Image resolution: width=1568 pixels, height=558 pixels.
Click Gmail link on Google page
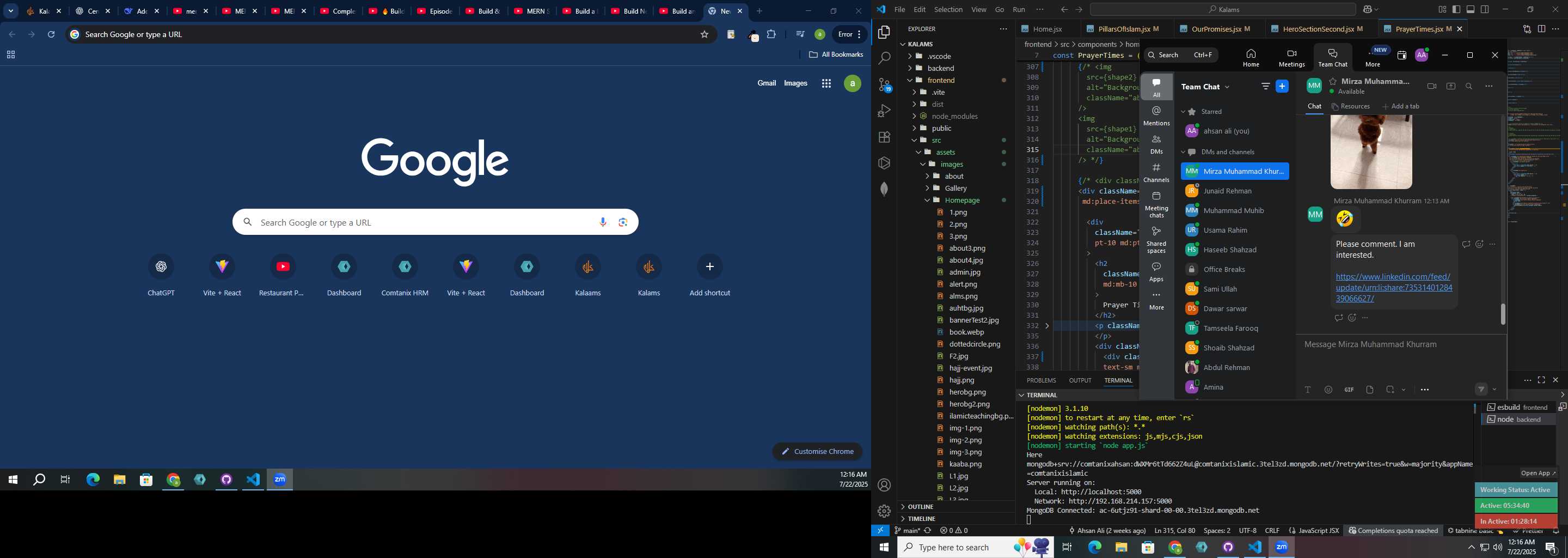tap(767, 83)
